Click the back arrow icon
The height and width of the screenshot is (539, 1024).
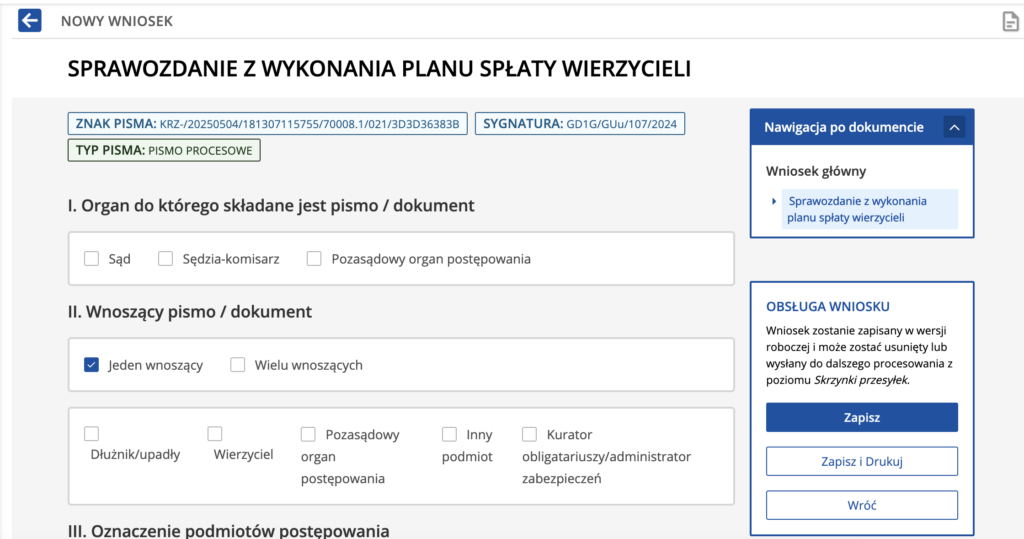click(x=30, y=21)
